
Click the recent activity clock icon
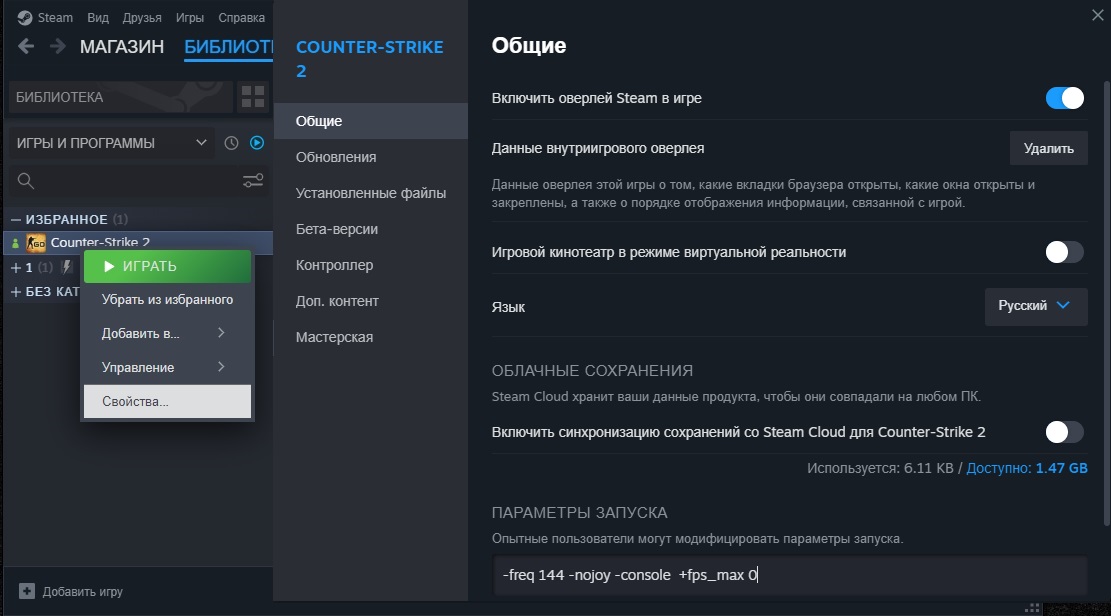(x=232, y=143)
